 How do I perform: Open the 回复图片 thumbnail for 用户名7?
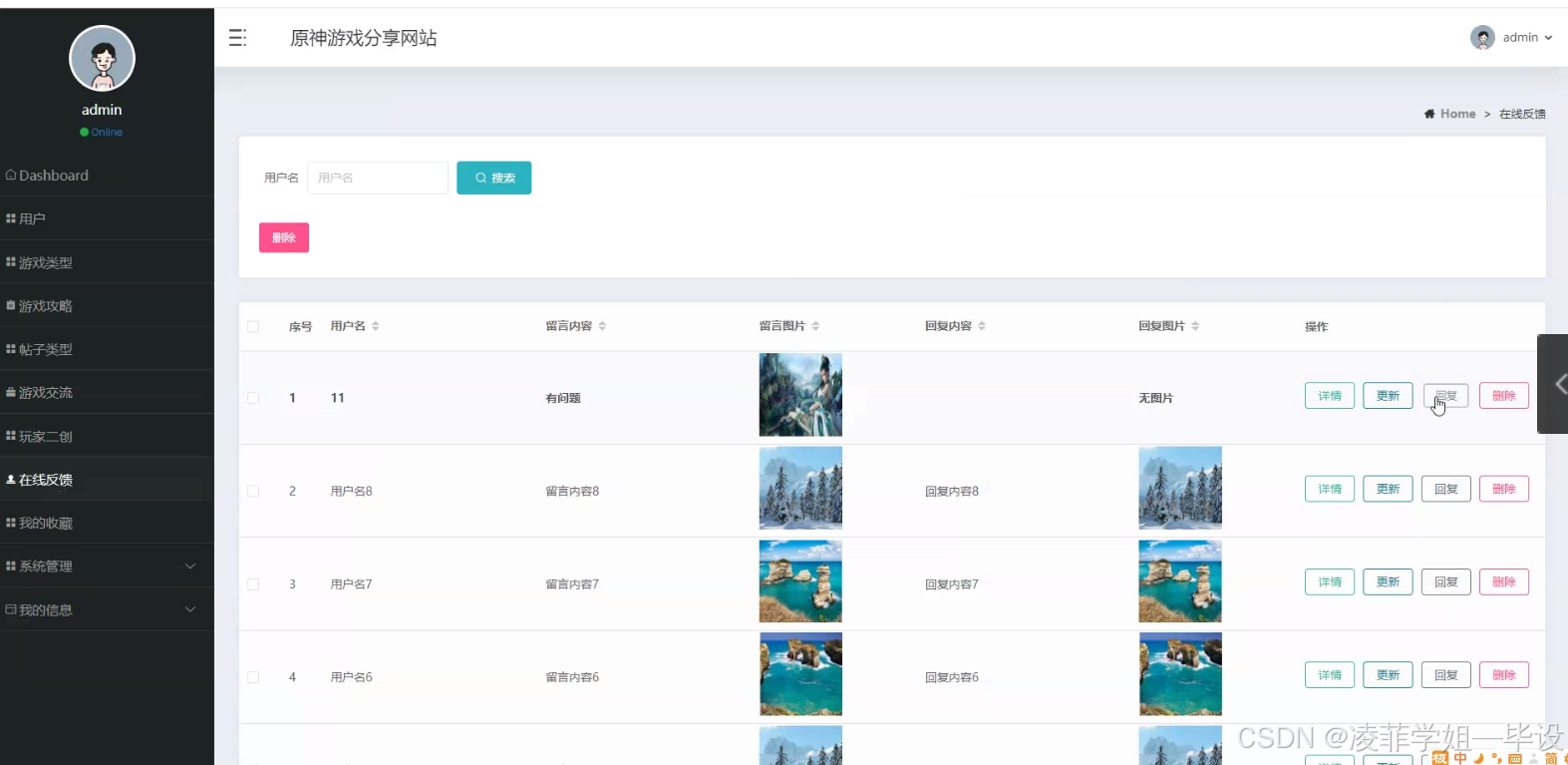coord(1180,581)
